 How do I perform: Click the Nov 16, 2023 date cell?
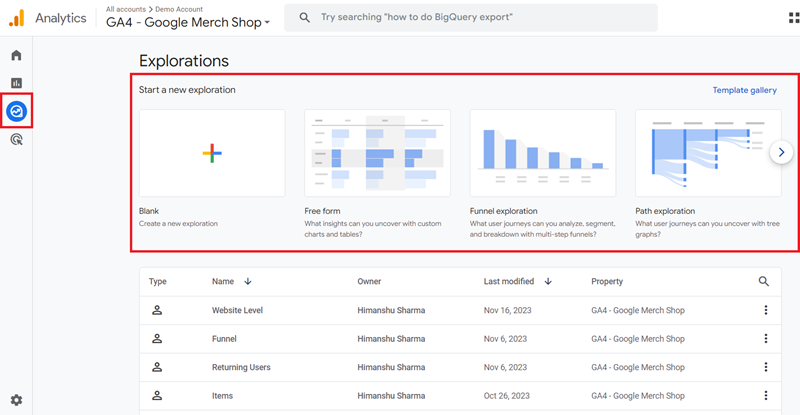tap(507, 310)
